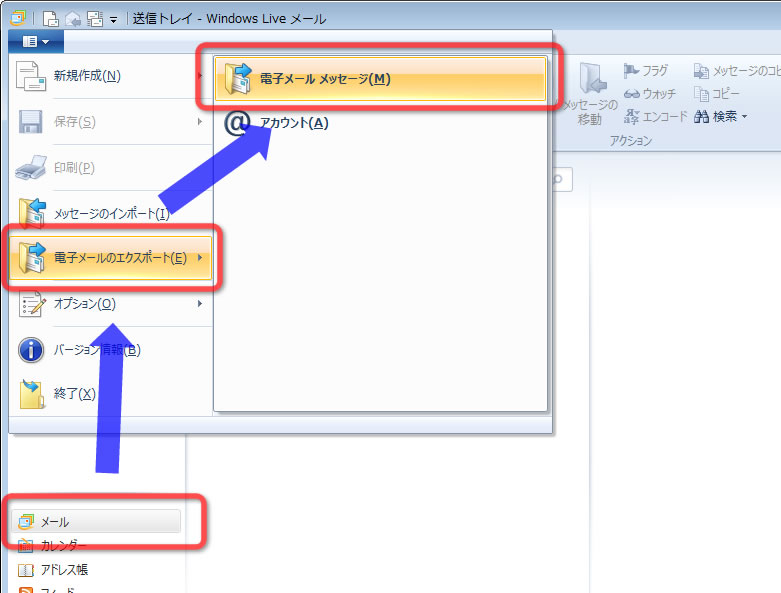This screenshot has width=781, height=593.
Task: Click the メール navigation icon
Action: pyautogui.click(x=25, y=522)
